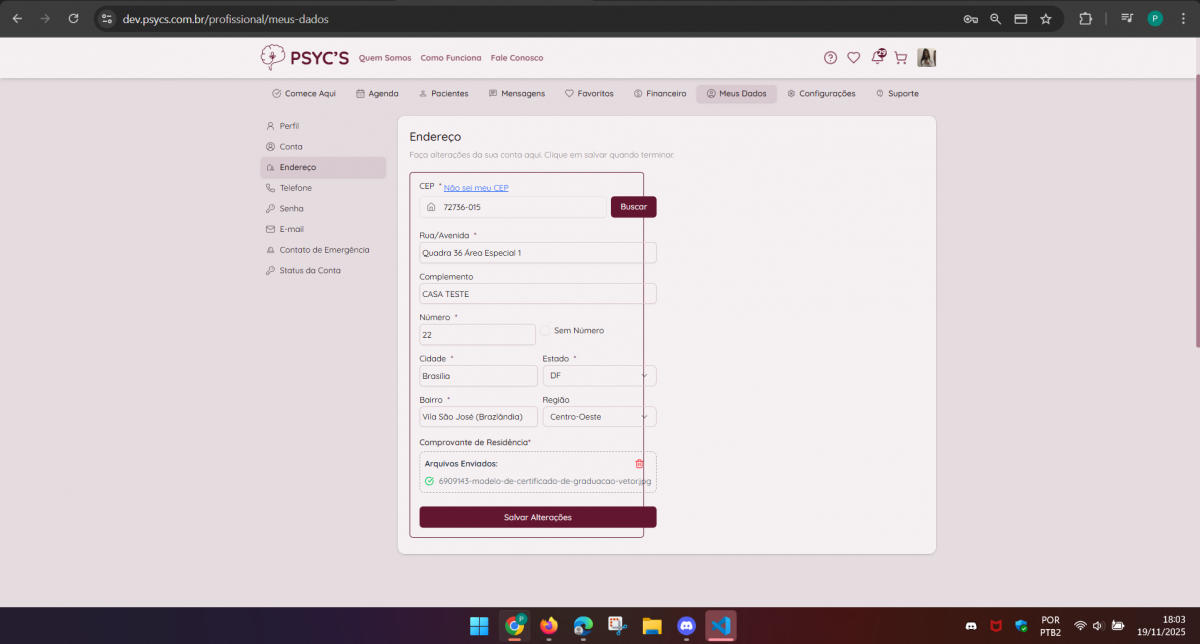
Task: Delete uploaded file with trash icon
Action: coord(640,464)
